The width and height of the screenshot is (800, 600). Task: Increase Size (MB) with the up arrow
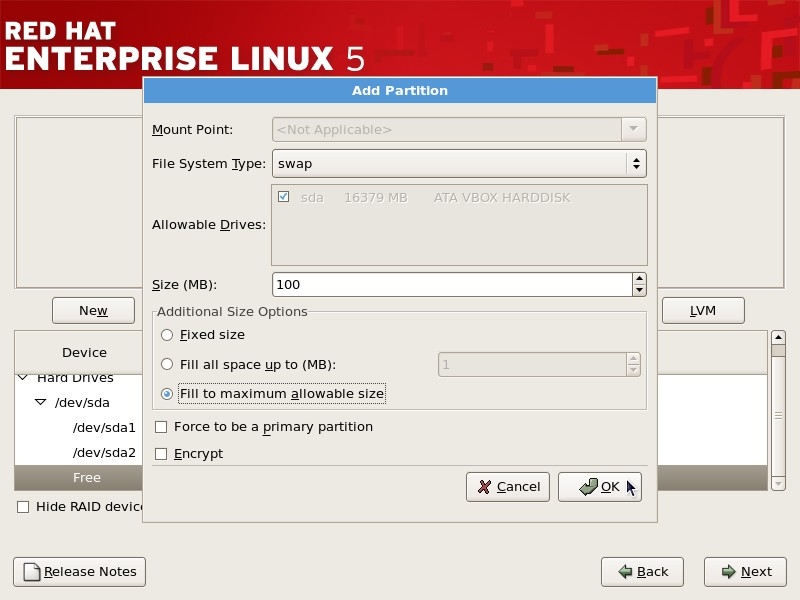[639, 279]
